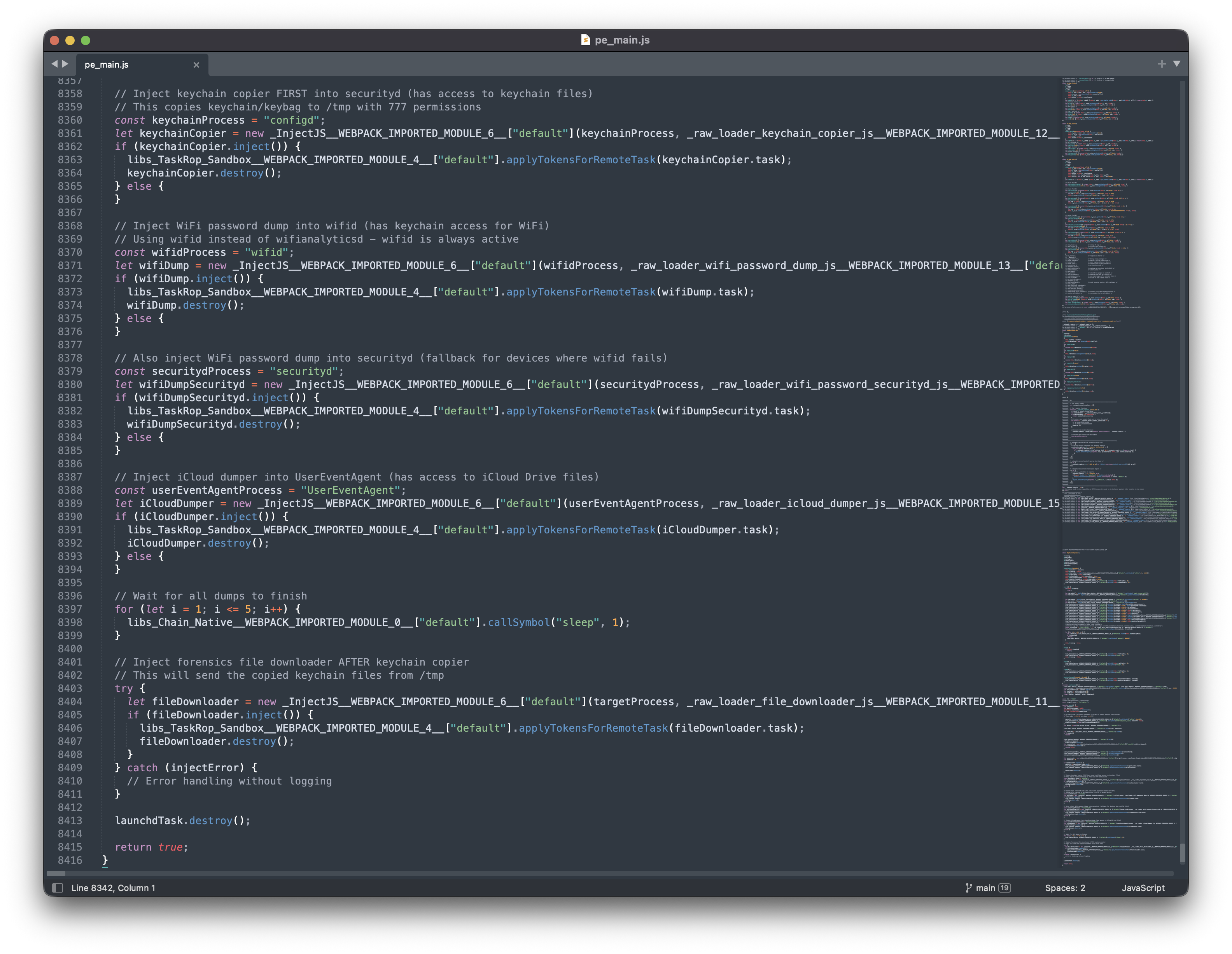This screenshot has height=954, width=1232.
Task: Click the green zoom window button
Action: pyautogui.click(x=86, y=40)
